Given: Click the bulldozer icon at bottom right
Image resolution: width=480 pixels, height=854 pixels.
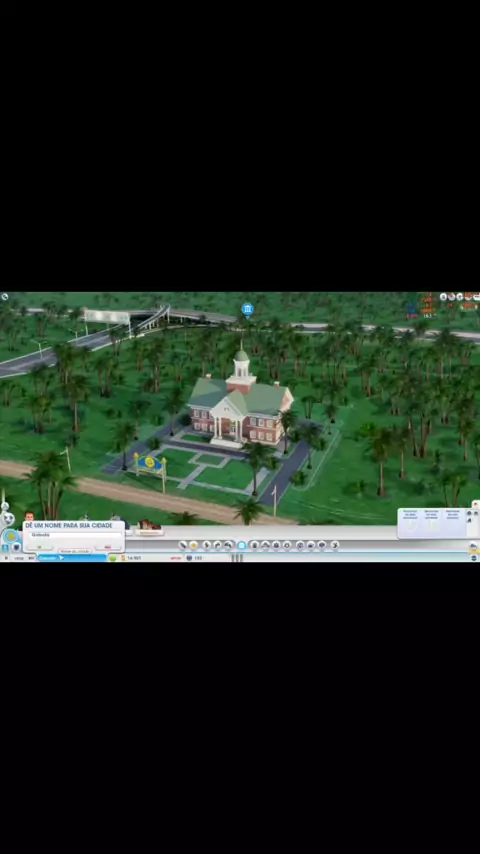Looking at the screenshot, I should [x=473, y=546].
